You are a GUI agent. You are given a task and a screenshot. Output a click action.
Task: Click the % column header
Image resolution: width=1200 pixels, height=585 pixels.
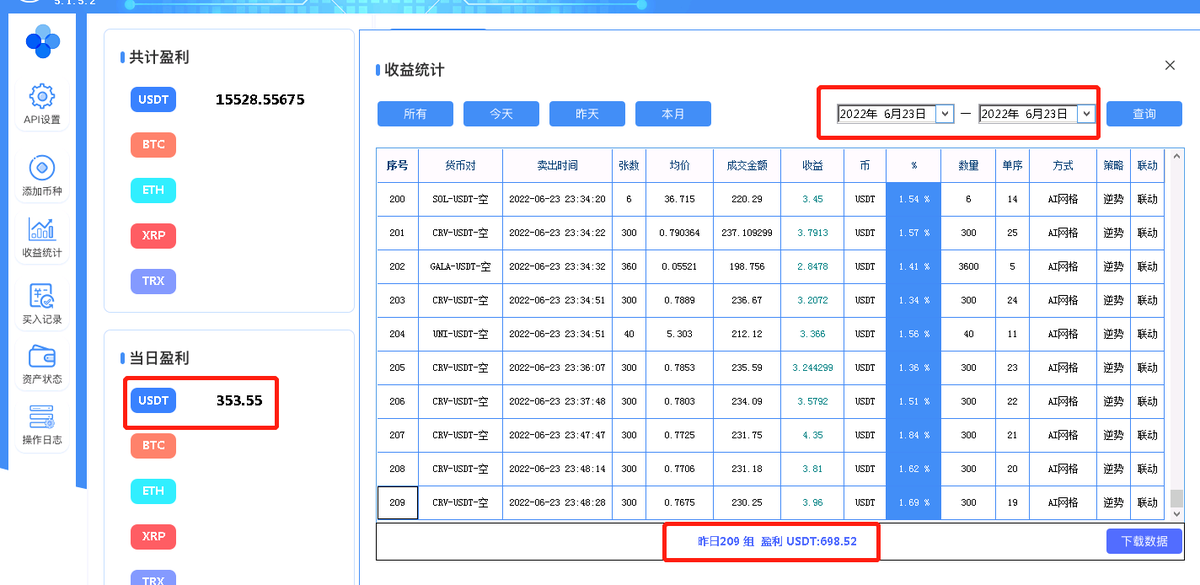[x=914, y=166]
